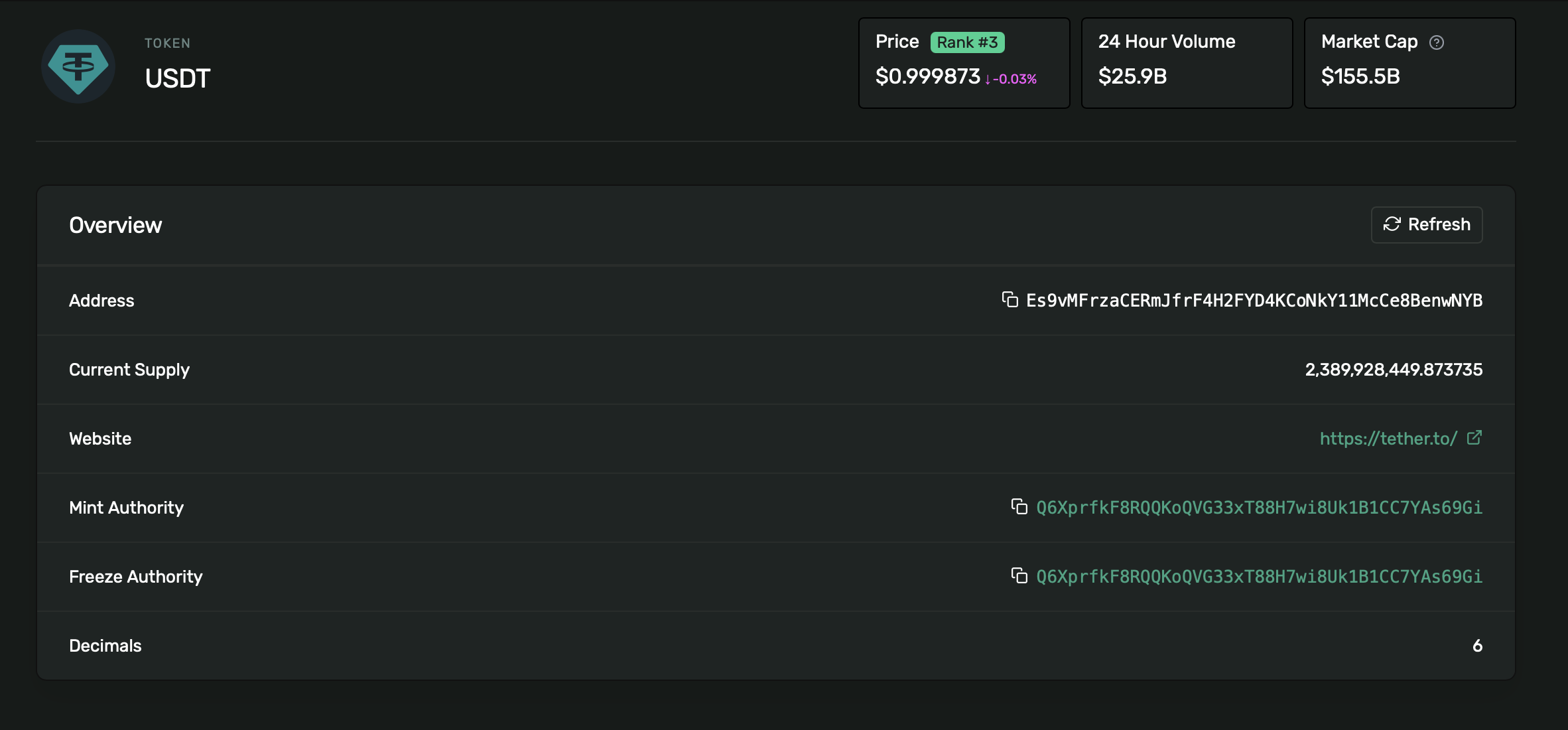Click the price decrease indicator arrow
The height and width of the screenshot is (730, 1568).
click(988, 80)
